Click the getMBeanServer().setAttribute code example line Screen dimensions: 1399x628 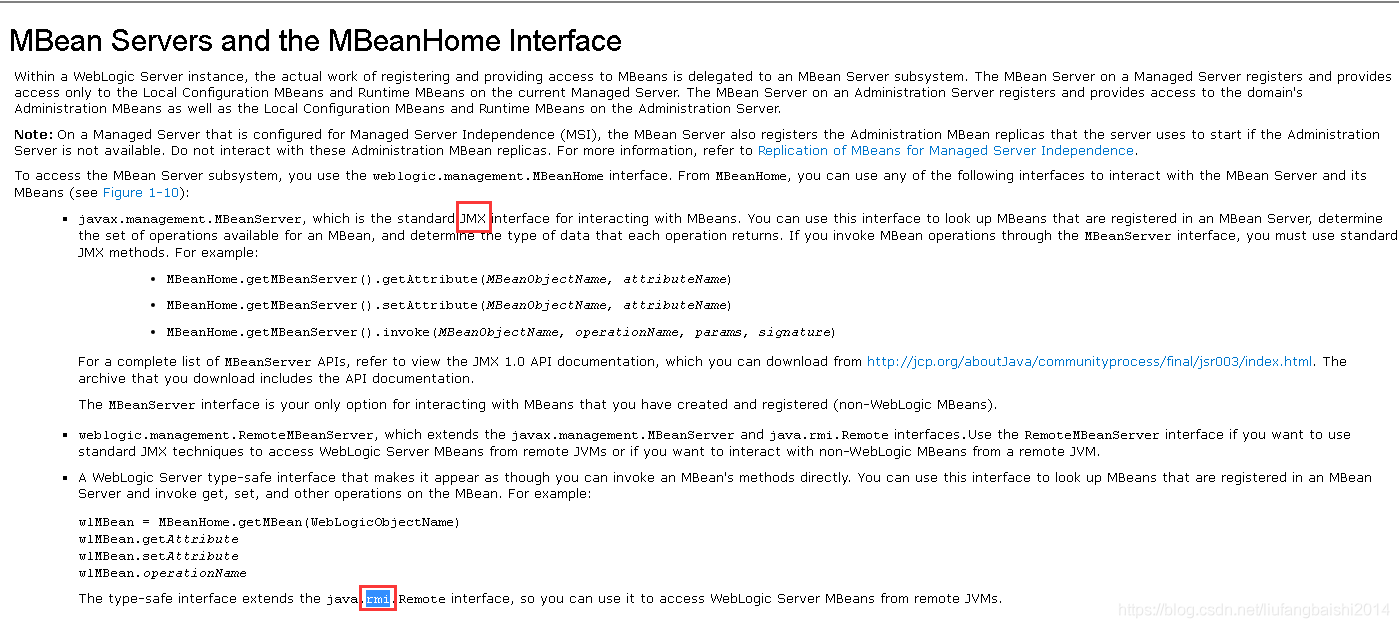pos(448,305)
